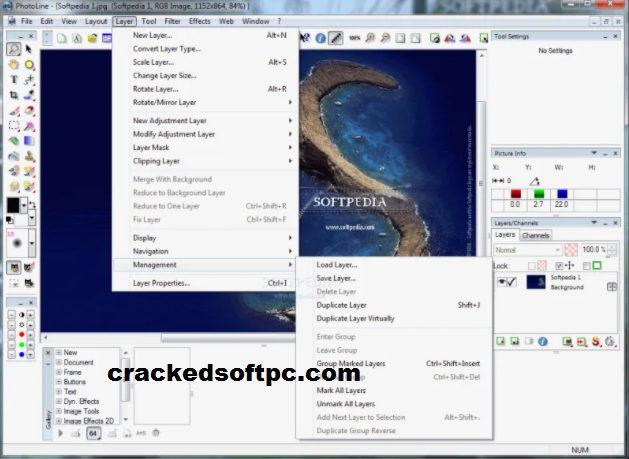Expand the Dyn. Effects gallery tree item
Screen dimensions: 629x459
click(x=59, y=401)
